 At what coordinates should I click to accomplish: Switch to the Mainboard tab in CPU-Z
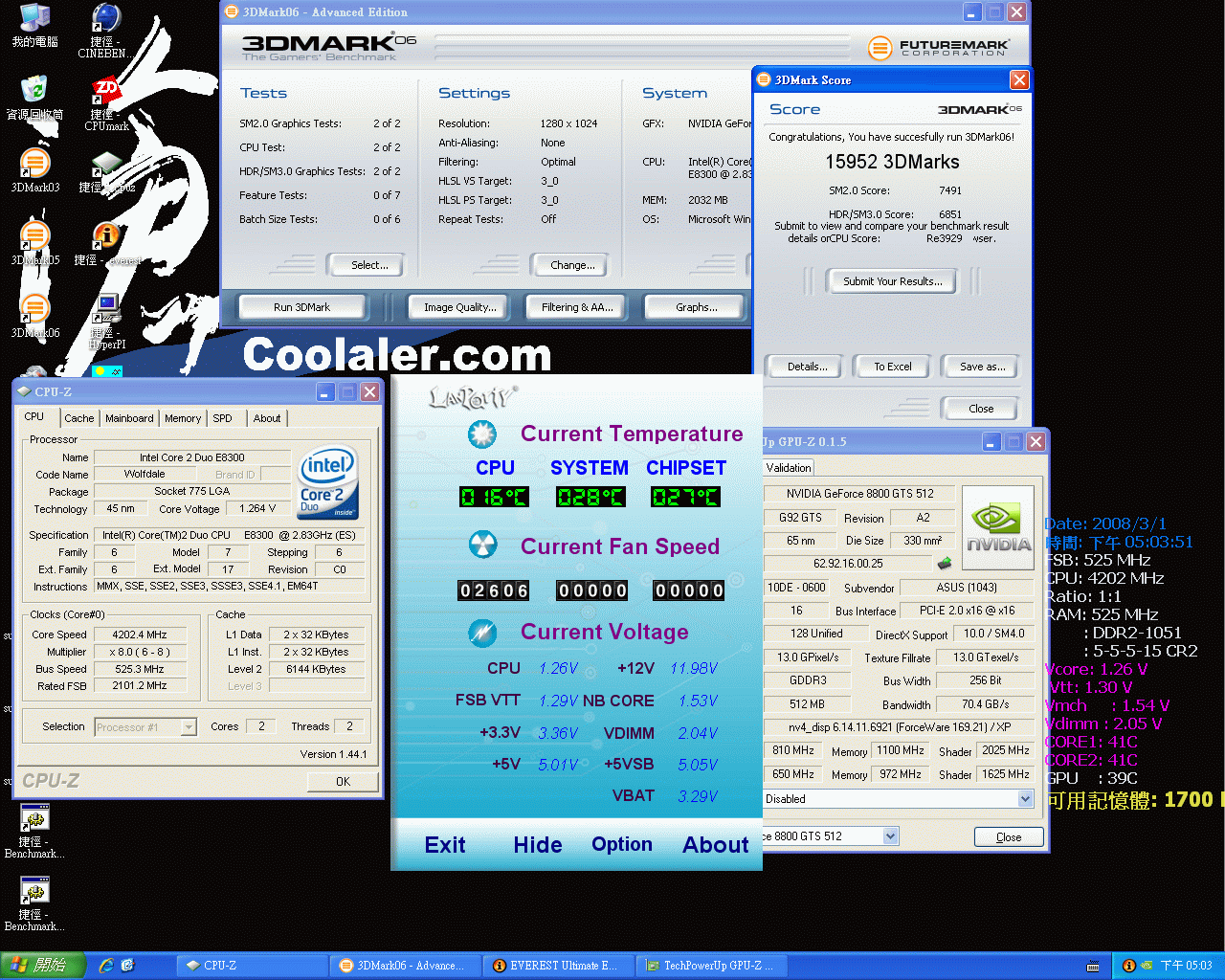coord(129,418)
